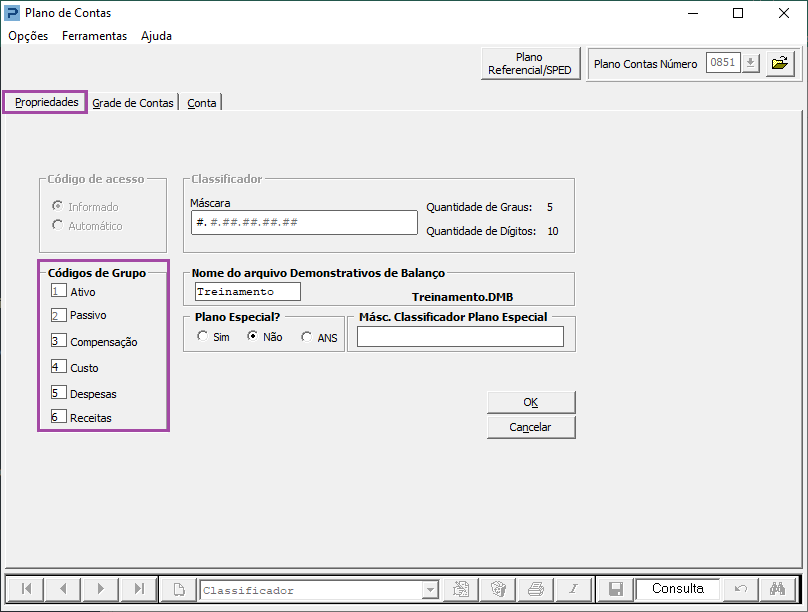Click the Máscara input field
Image resolution: width=808 pixels, height=612 pixels.
click(x=304, y=223)
